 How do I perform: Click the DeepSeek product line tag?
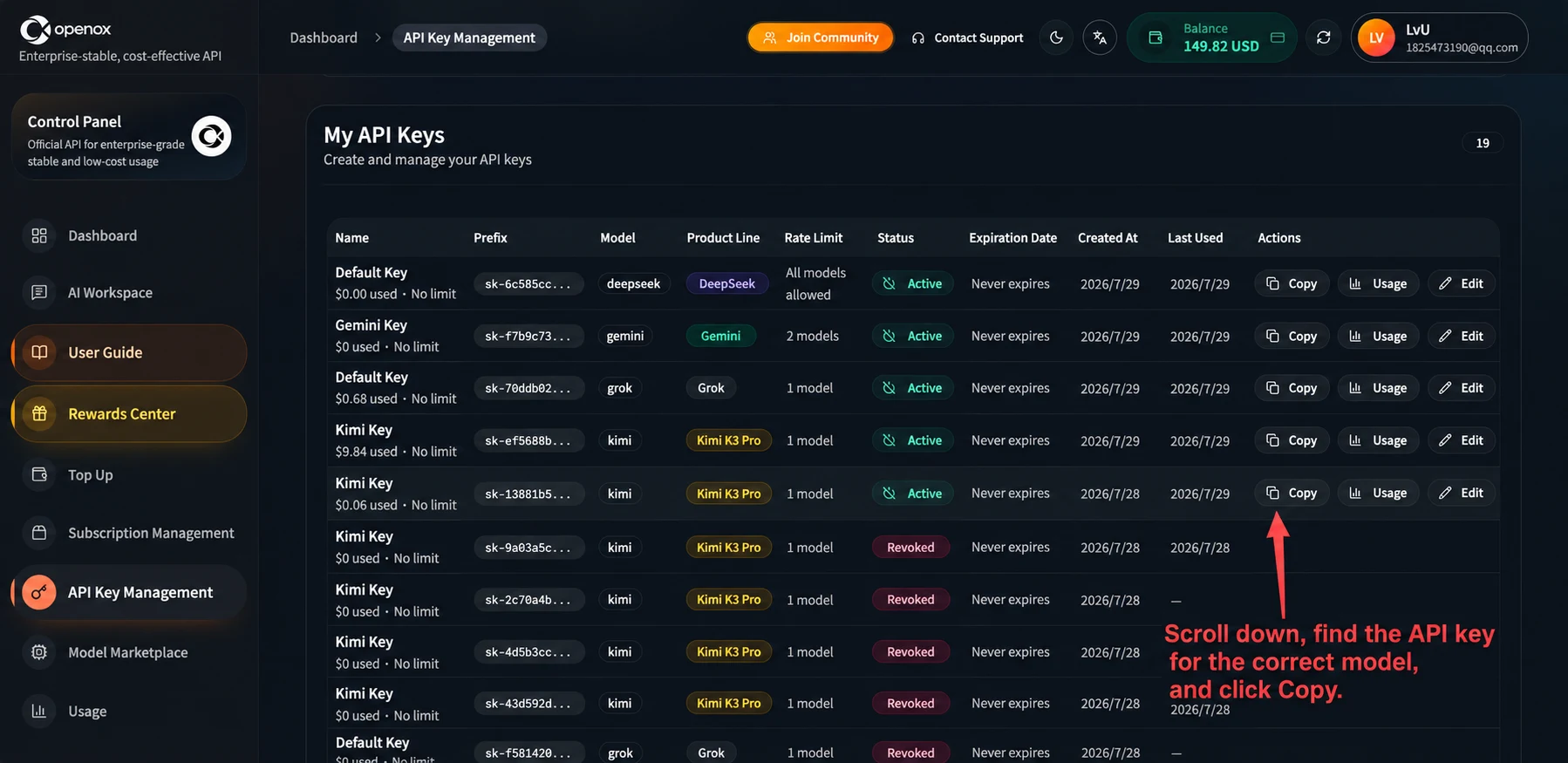[x=727, y=283]
